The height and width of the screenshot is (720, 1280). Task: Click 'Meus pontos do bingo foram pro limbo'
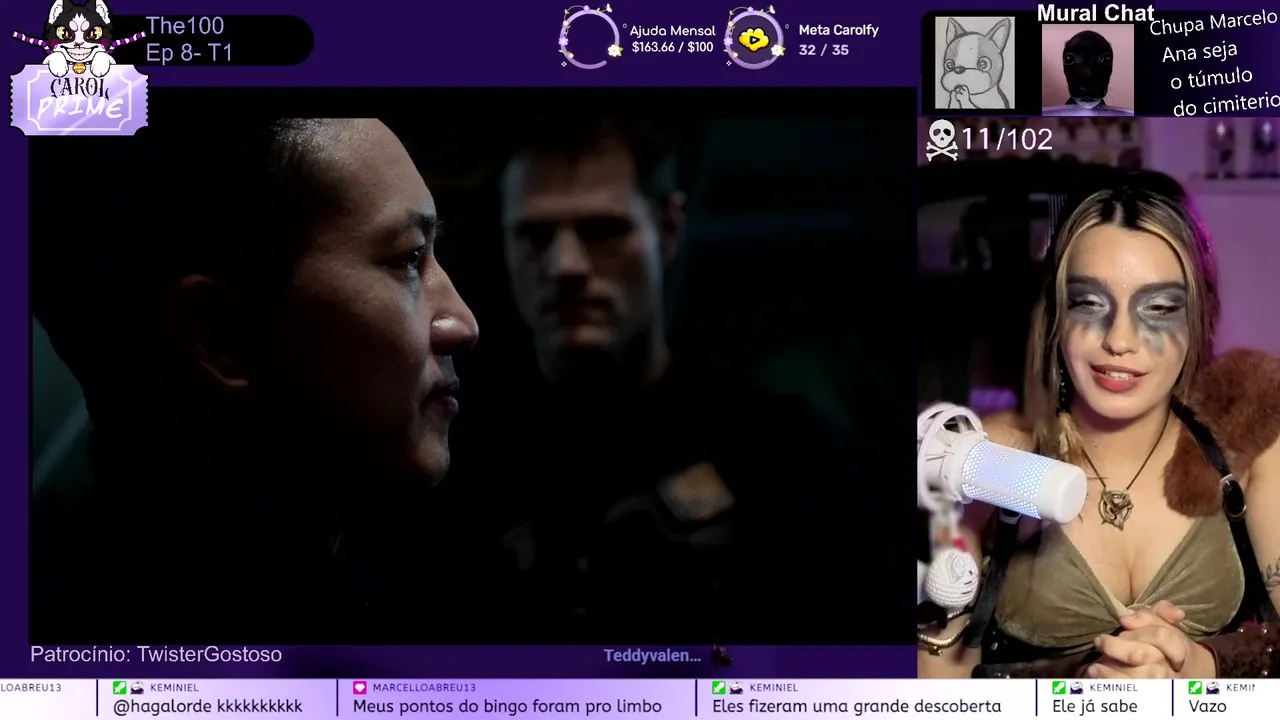(x=507, y=706)
